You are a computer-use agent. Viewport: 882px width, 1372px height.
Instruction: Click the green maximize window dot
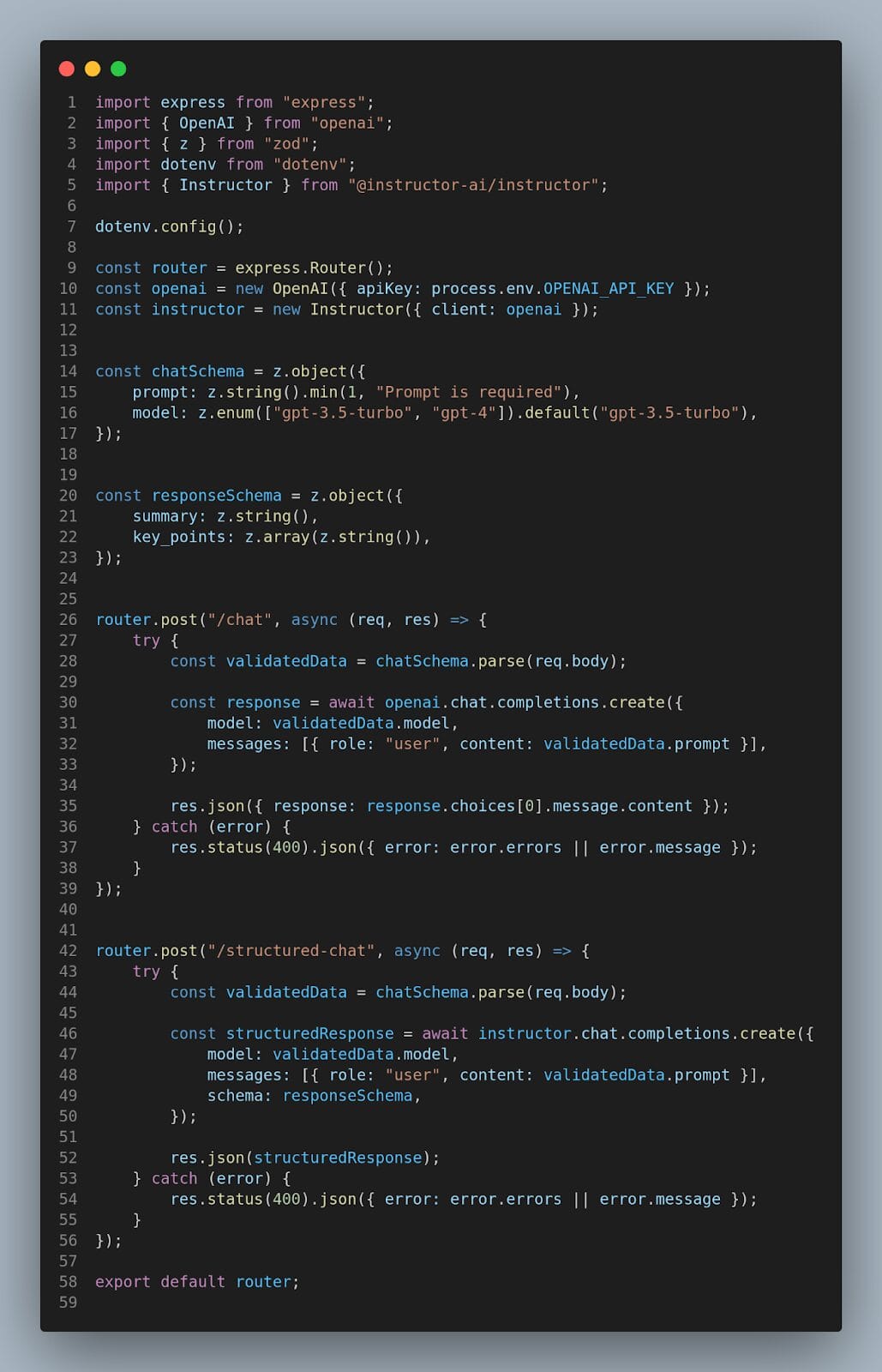click(x=118, y=69)
